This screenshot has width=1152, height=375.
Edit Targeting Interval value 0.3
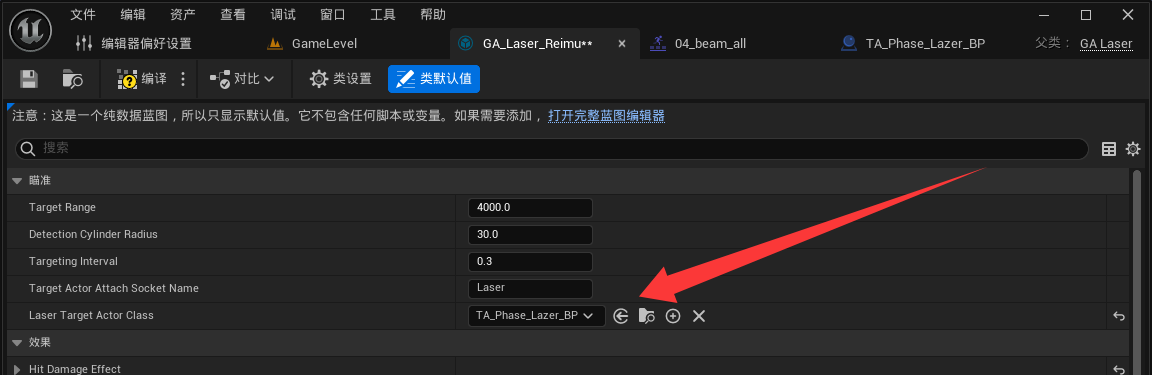pos(530,262)
